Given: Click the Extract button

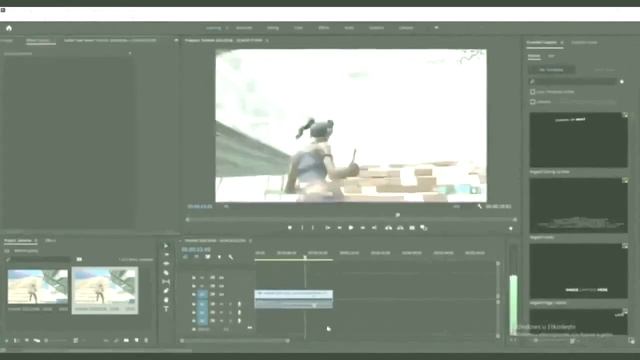Looking at the screenshot, I should [x=400, y=228].
